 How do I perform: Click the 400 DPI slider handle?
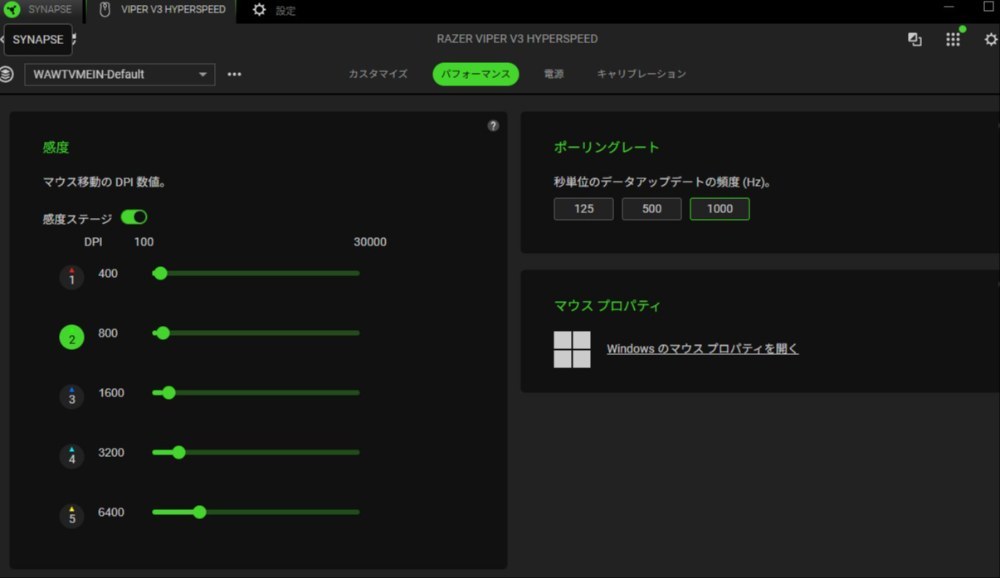pyautogui.click(x=160, y=273)
